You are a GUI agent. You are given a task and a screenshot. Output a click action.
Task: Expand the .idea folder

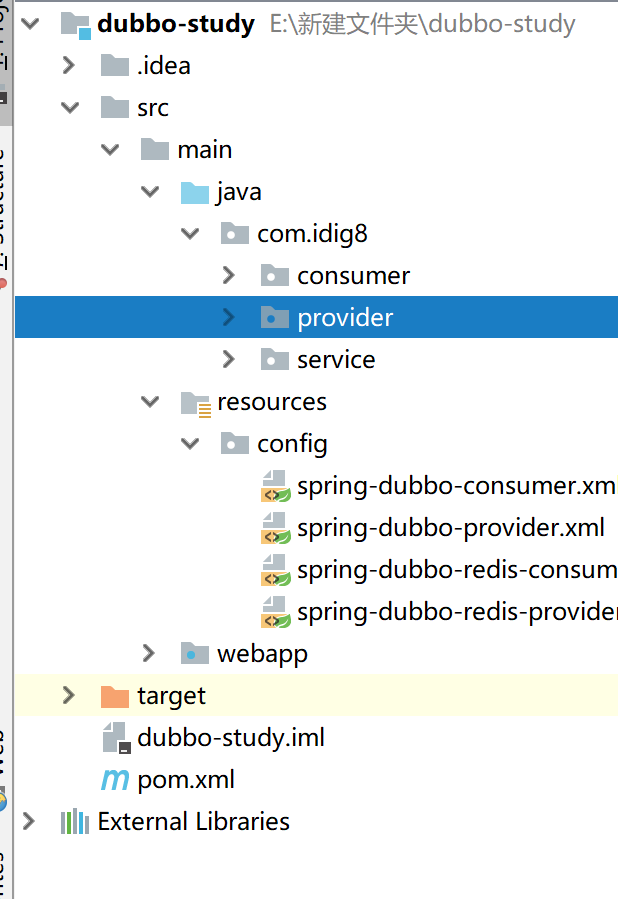coord(68,66)
